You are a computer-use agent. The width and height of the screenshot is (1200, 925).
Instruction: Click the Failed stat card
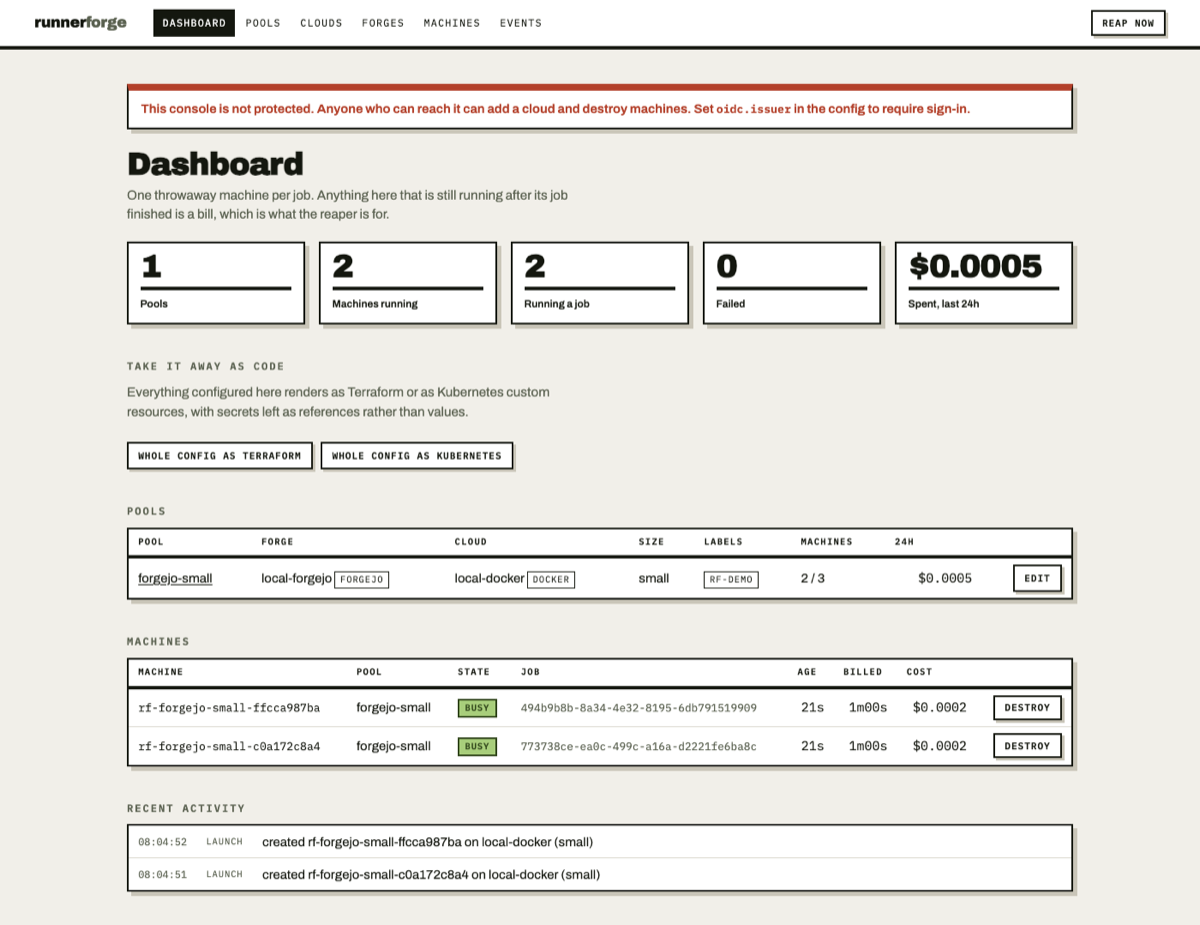[792, 283]
